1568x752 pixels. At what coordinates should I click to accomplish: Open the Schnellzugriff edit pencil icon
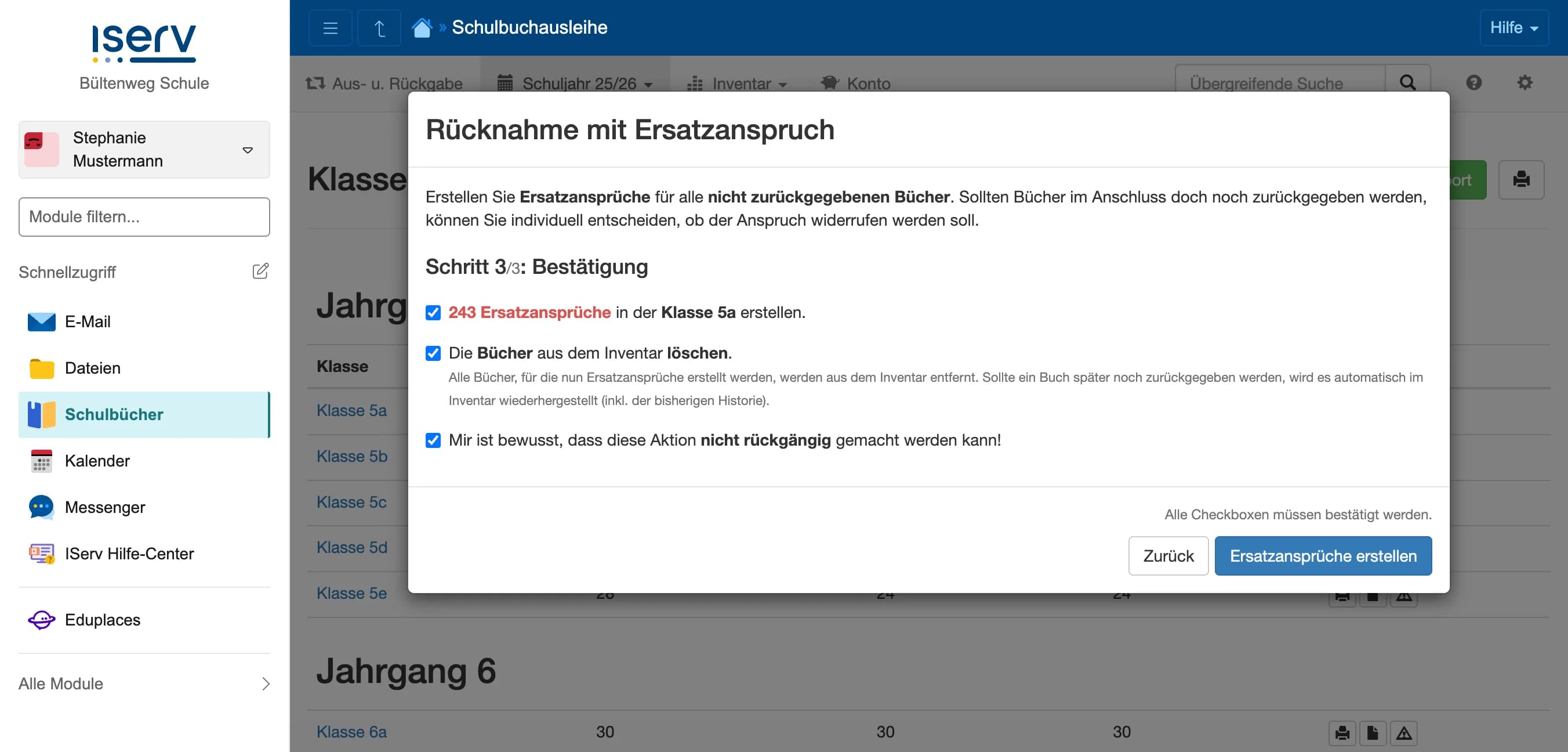click(260, 272)
